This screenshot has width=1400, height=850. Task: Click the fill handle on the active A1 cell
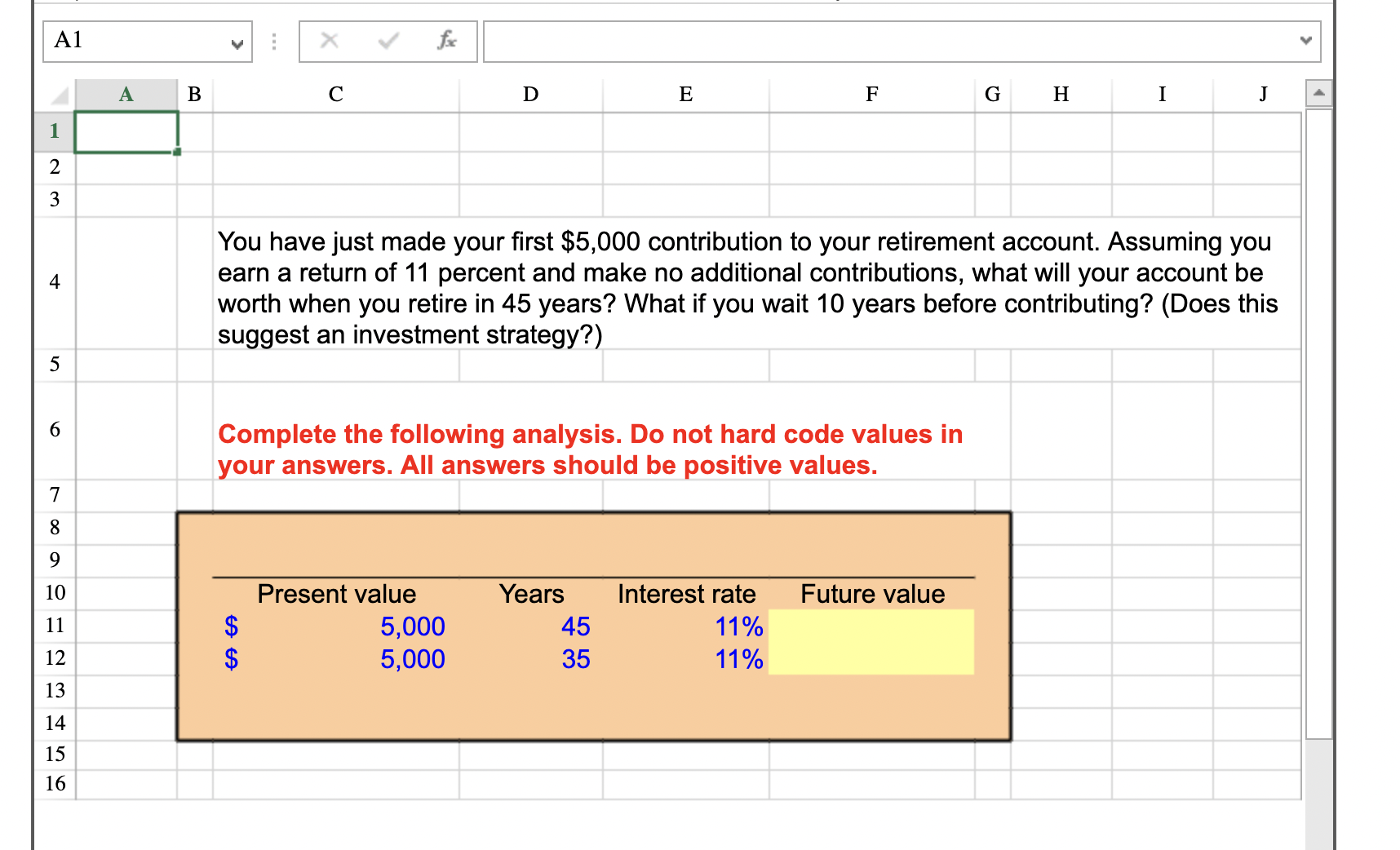click(x=178, y=151)
